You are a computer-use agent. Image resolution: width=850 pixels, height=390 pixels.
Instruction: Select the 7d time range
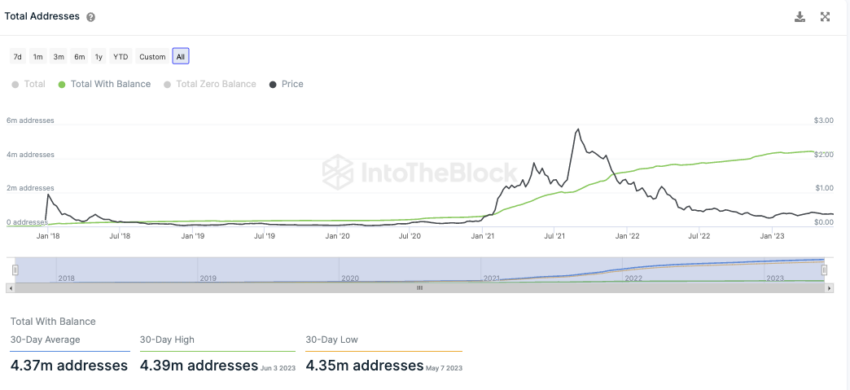18,56
